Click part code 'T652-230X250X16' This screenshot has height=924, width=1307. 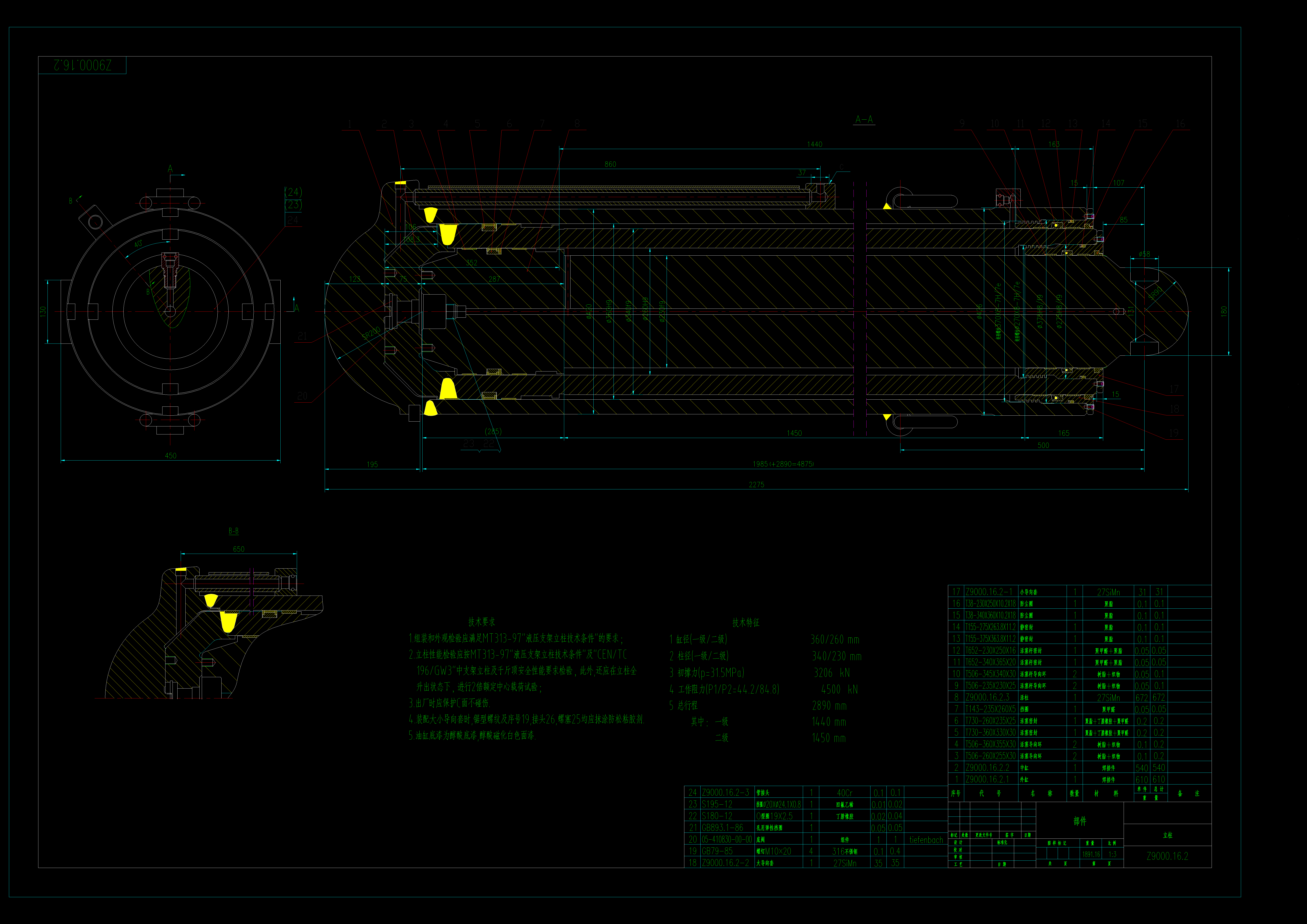click(x=990, y=650)
